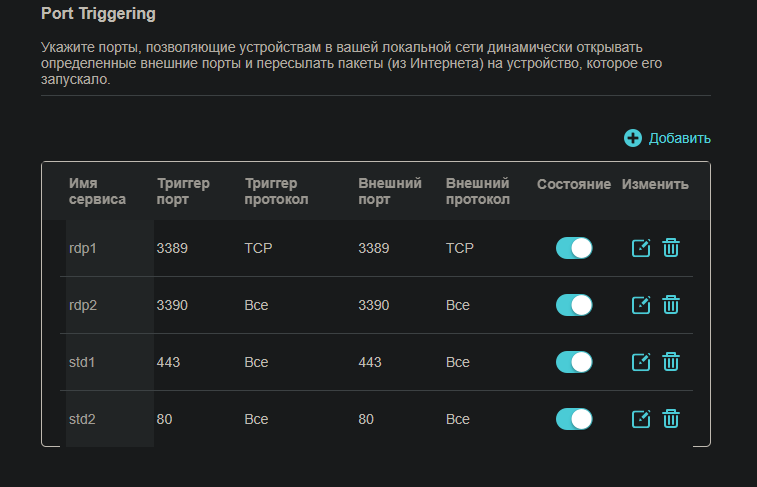Disable the rdp1 status toggle
757x487 pixels.
(574, 248)
